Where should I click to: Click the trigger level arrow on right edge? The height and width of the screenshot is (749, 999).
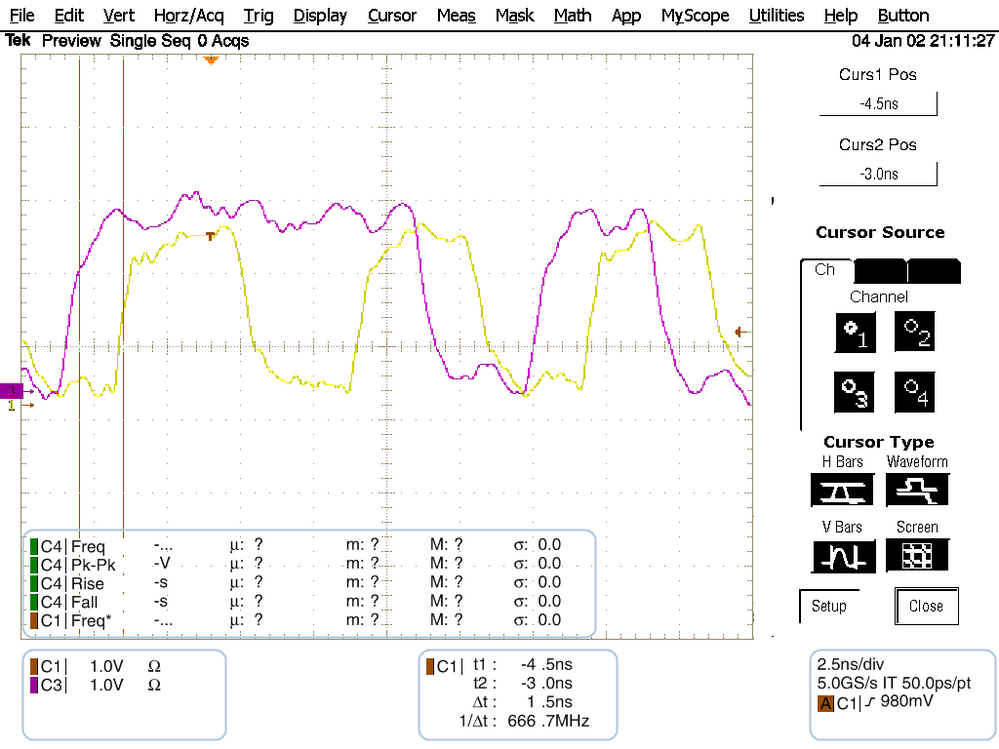tap(741, 332)
